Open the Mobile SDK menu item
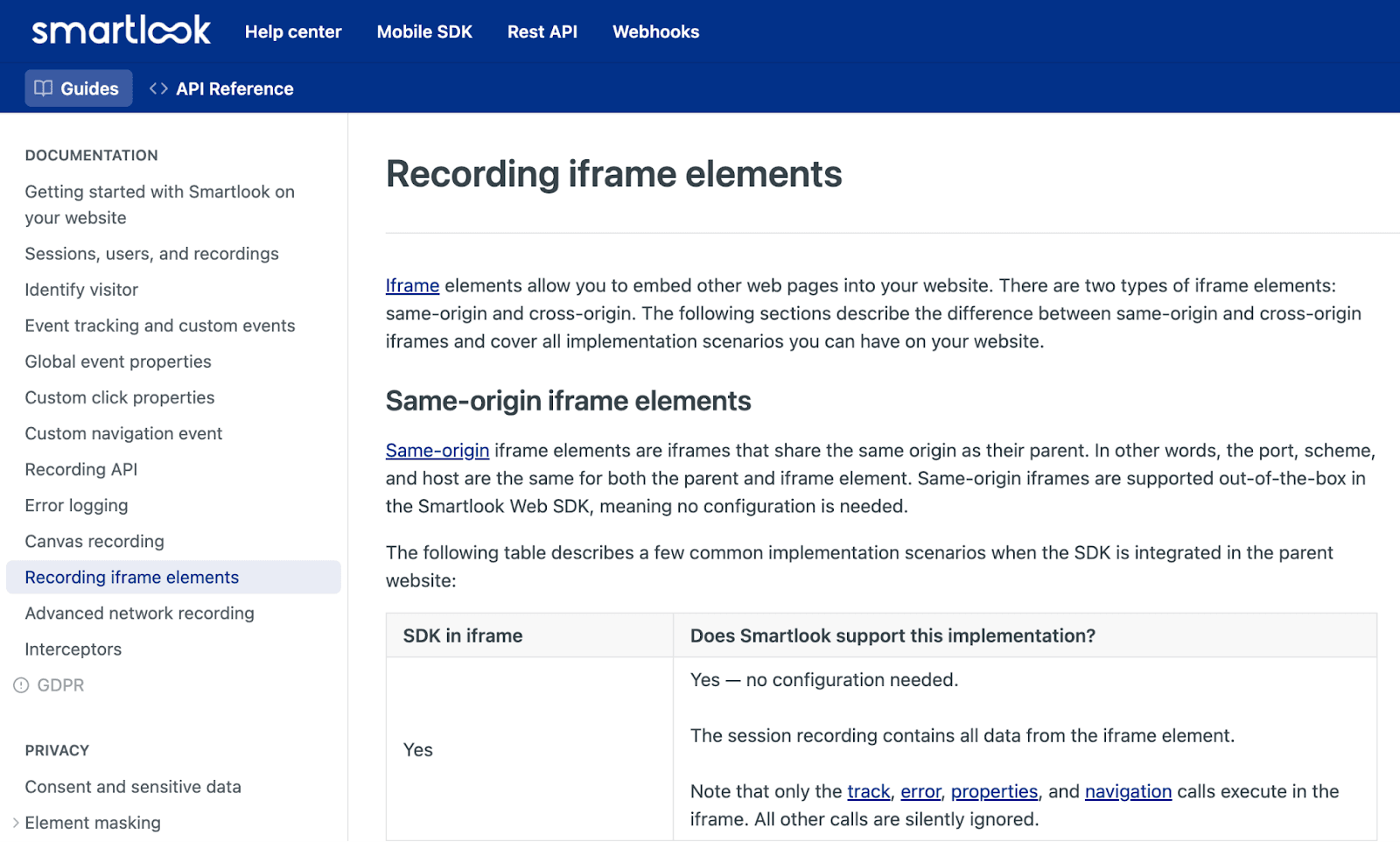1400x842 pixels. coord(424,32)
